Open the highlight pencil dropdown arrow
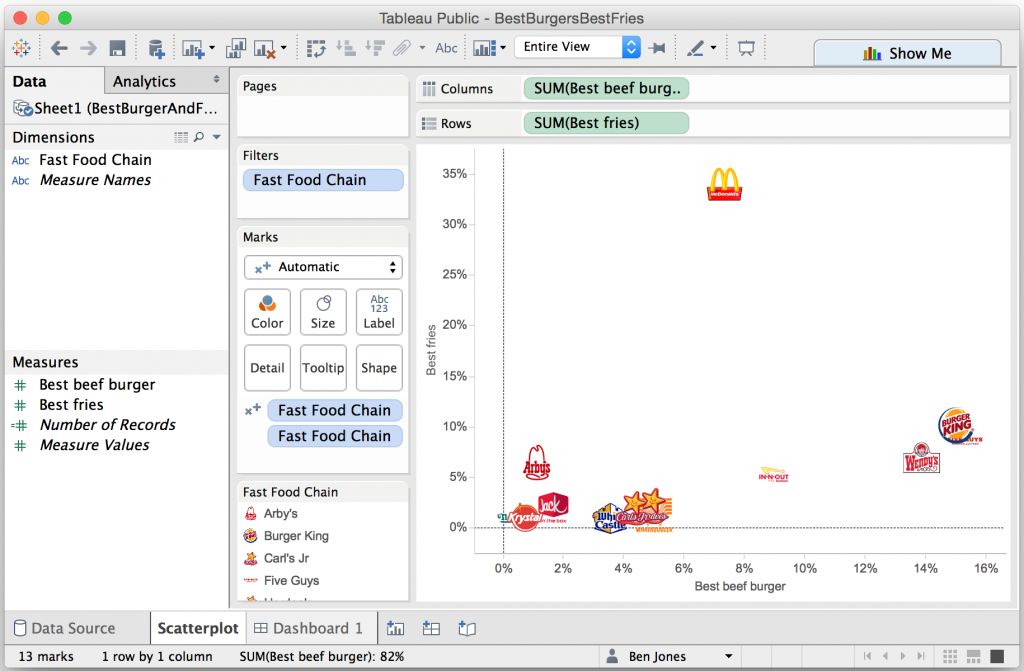 click(x=714, y=47)
